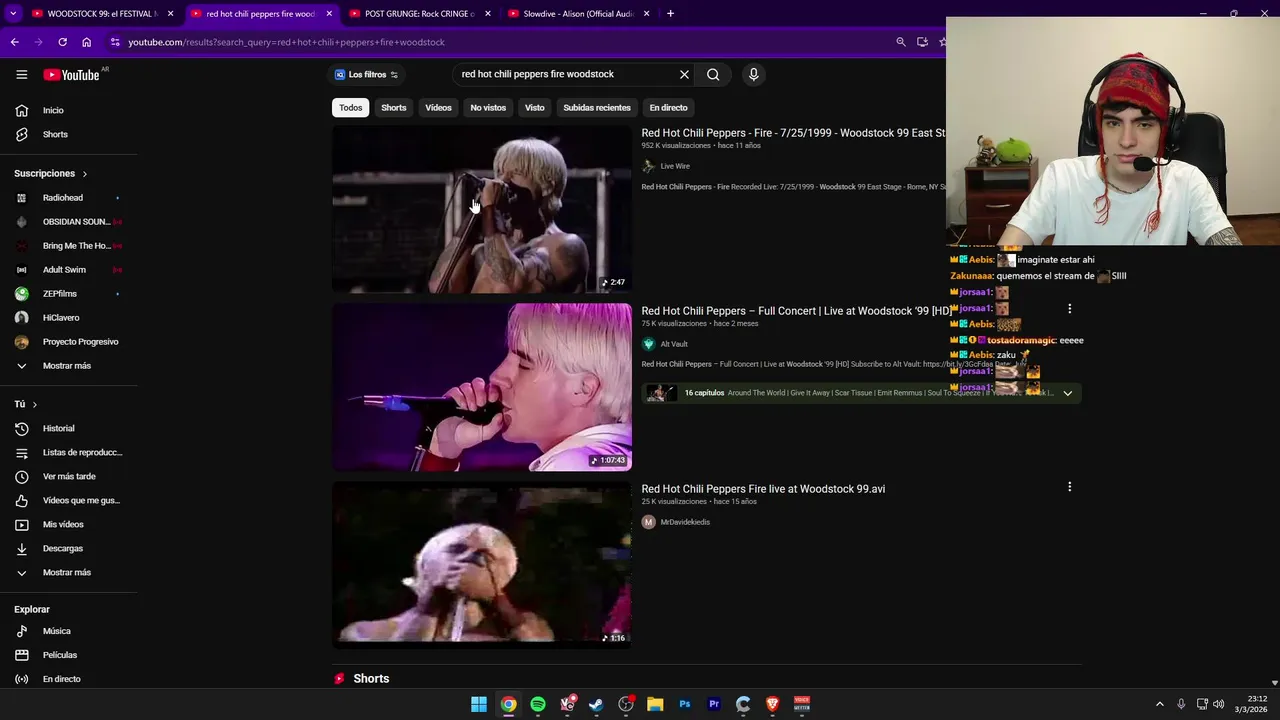Expand Mostrar más under the Tú section
Screen dimensions: 1280x720
coord(68,572)
